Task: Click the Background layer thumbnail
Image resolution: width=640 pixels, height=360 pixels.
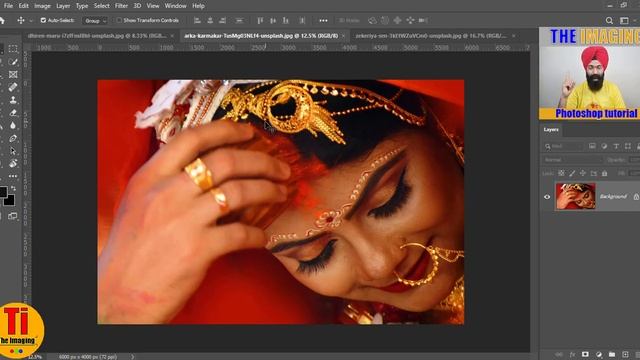Action: [x=576, y=196]
